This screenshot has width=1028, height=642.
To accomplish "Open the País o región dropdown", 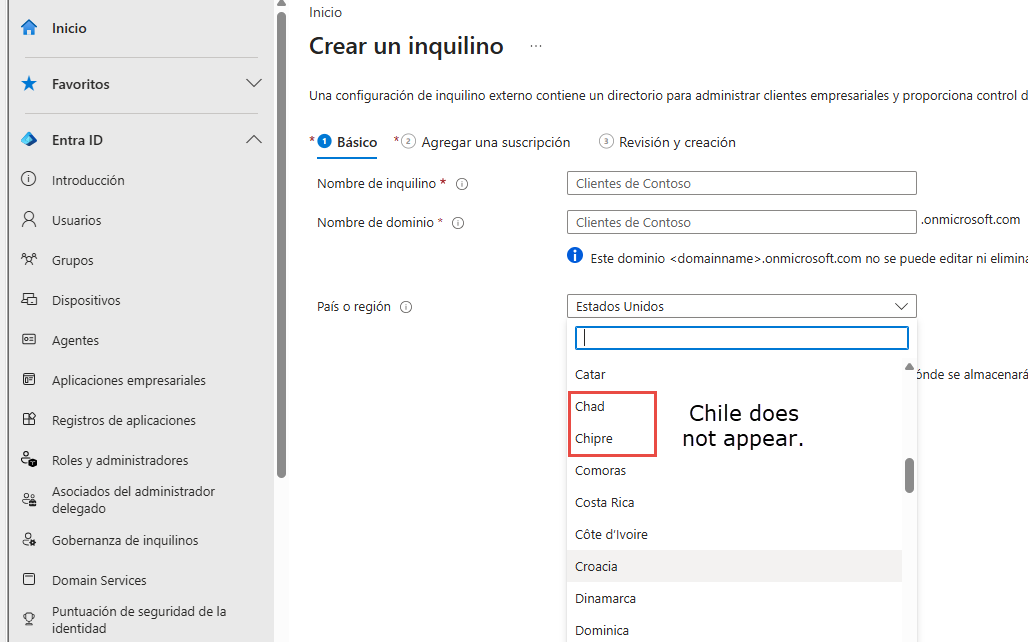I will (x=741, y=306).
